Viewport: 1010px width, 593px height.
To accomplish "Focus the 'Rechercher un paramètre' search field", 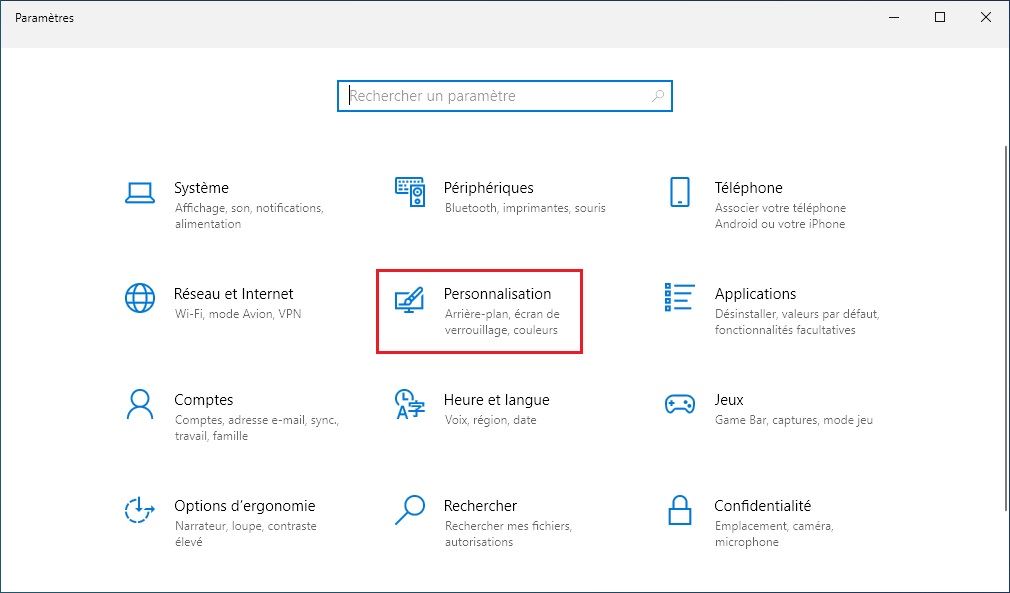I will [495, 96].
